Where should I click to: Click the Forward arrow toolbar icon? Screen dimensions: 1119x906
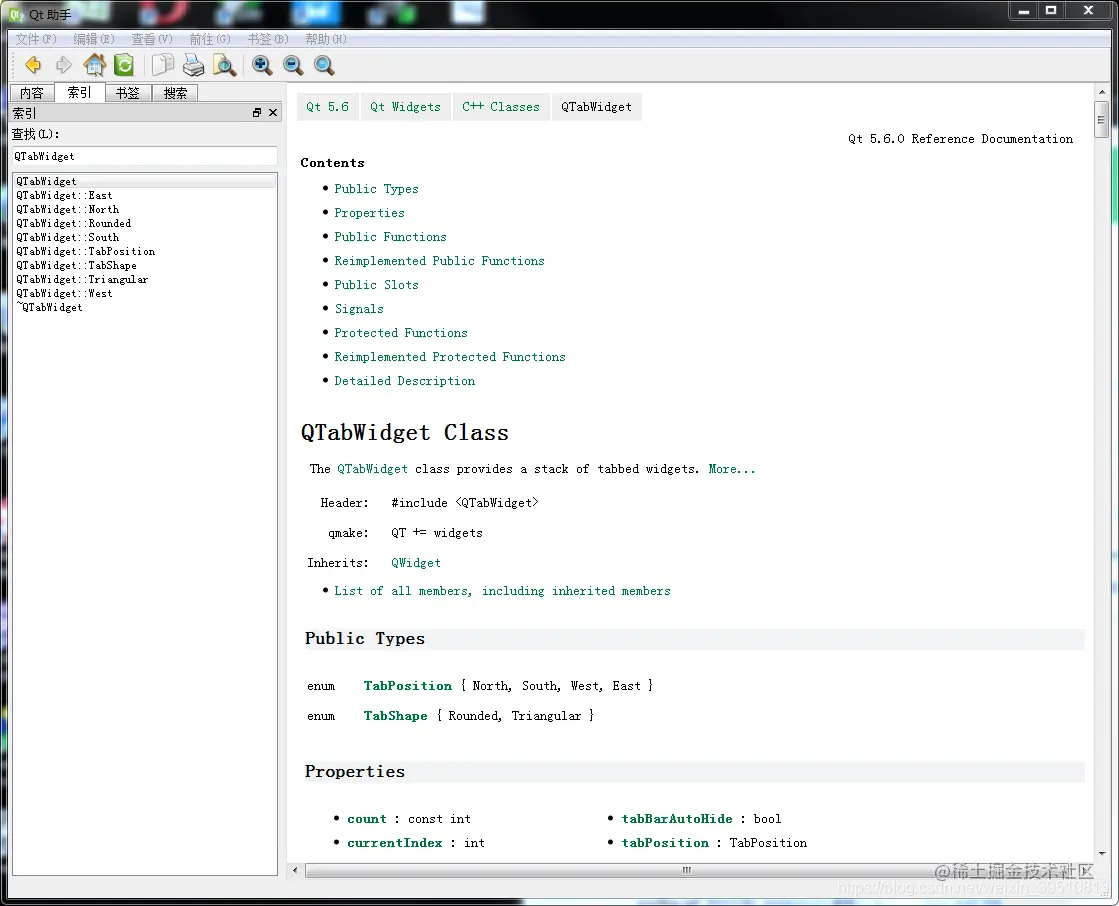(x=64, y=66)
